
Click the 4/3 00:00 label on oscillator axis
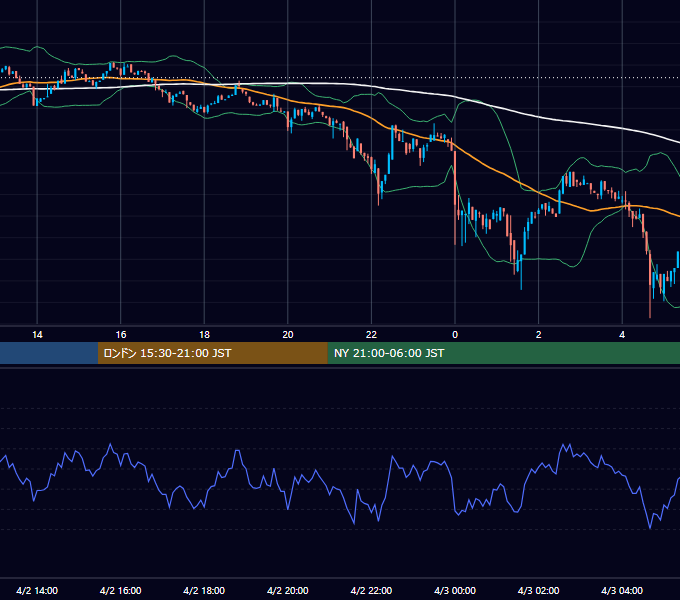(x=455, y=590)
